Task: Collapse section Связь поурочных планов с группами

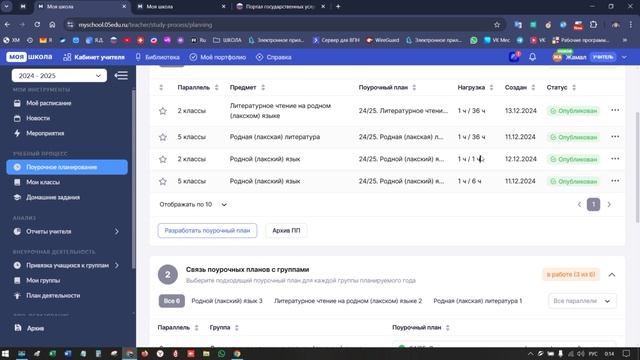Action: coord(612,275)
